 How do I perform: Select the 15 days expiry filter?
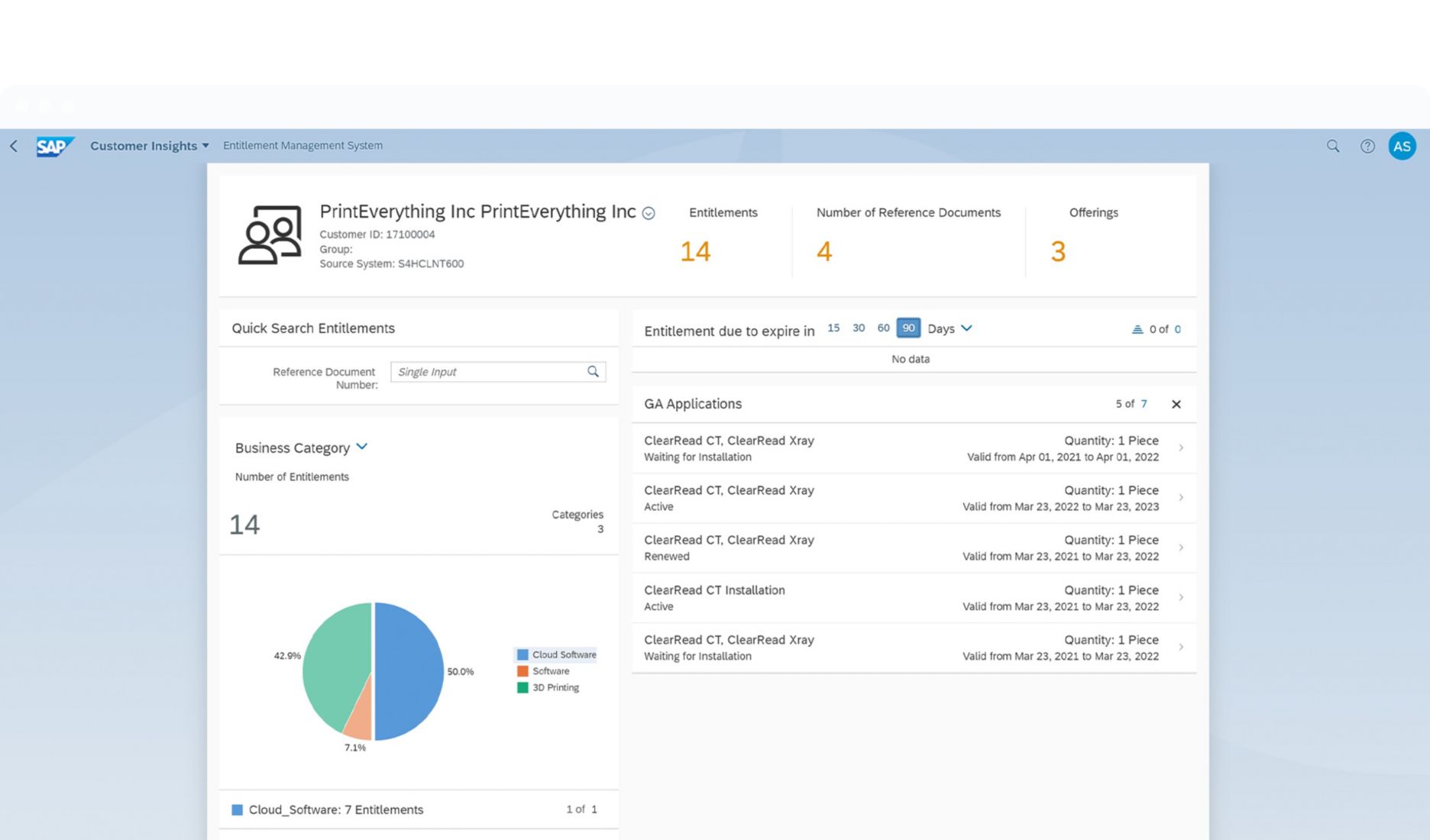coord(833,328)
